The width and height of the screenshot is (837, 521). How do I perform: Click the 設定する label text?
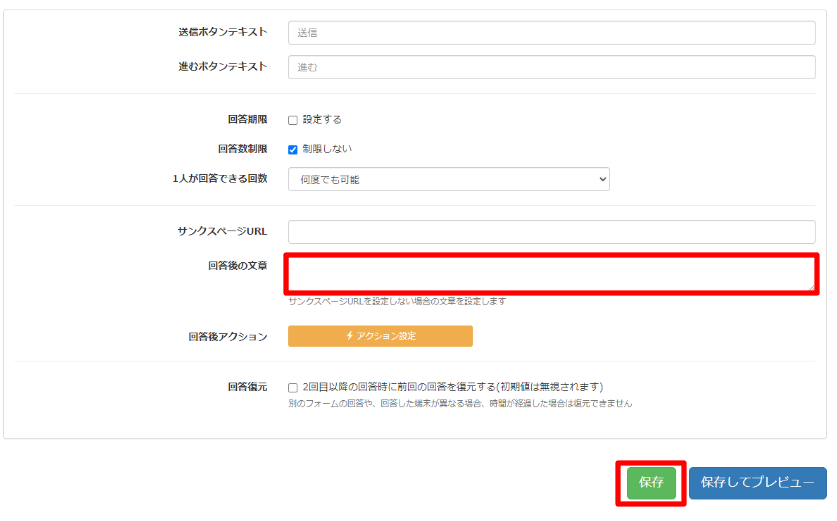click(322, 120)
